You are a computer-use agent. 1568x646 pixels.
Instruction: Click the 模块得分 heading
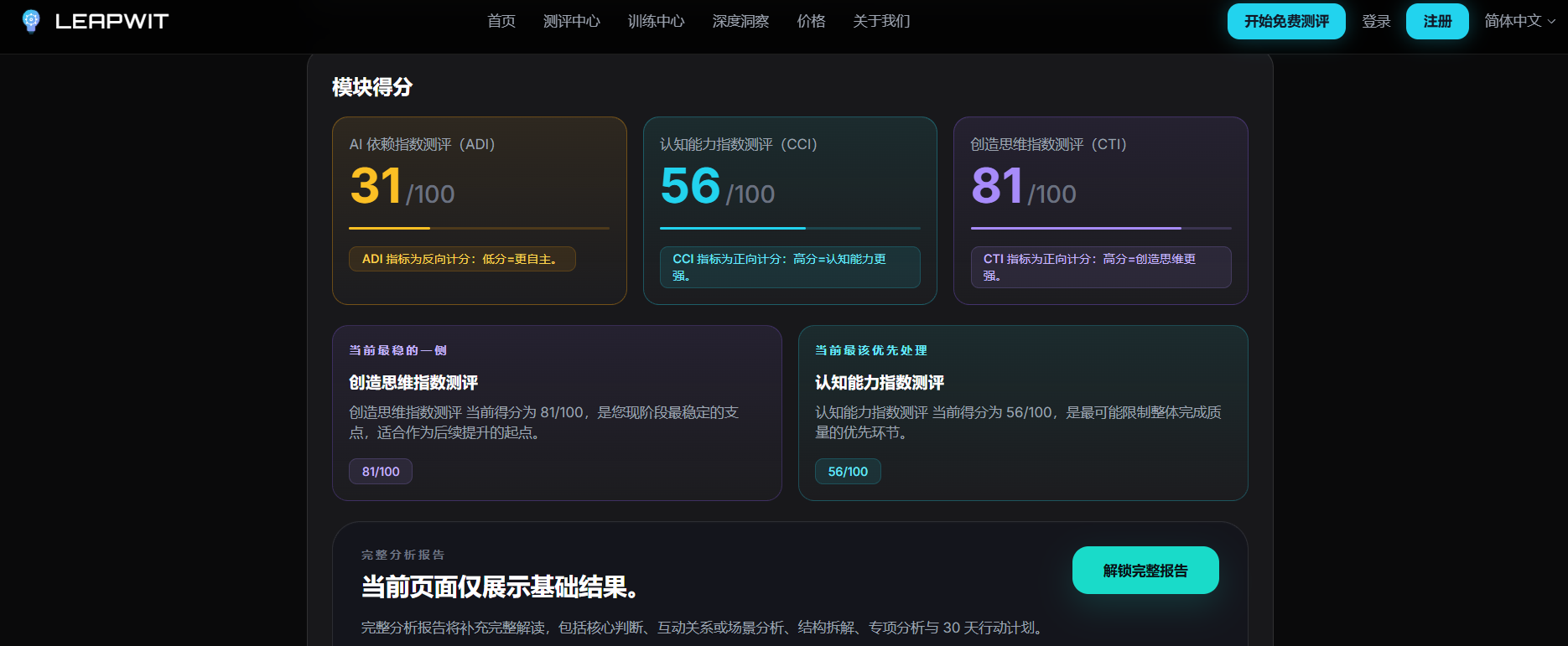click(372, 87)
